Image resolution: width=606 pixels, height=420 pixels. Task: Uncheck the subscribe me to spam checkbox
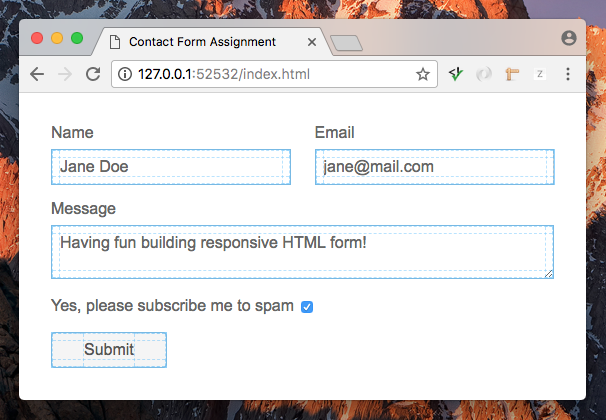click(x=307, y=307)
